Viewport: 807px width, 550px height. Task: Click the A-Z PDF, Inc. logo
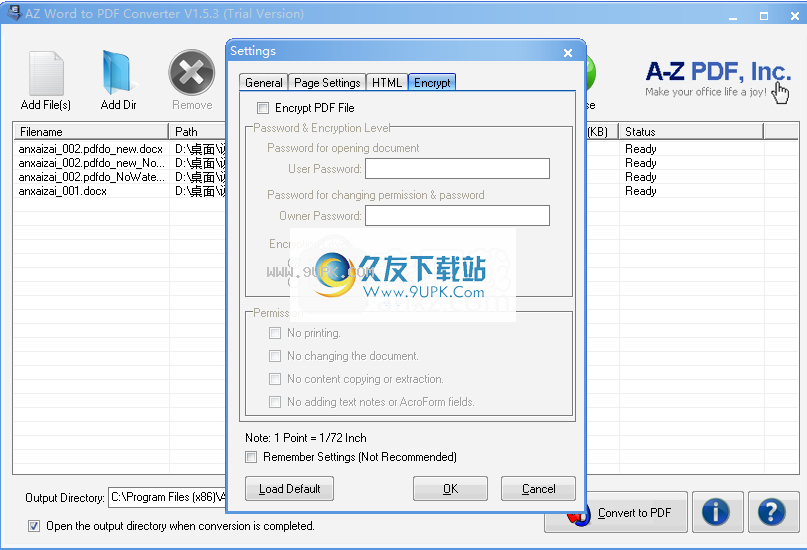[x=718, y=72]
